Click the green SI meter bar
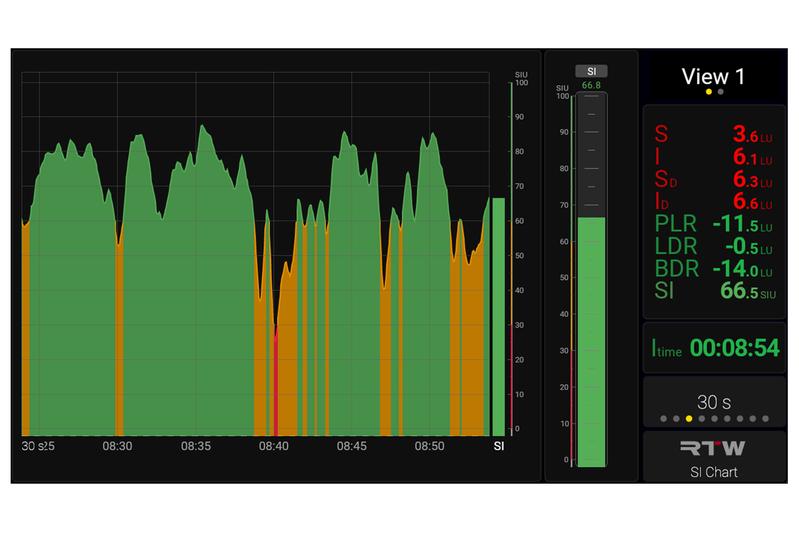799x533 pixels. pos(591,340)
